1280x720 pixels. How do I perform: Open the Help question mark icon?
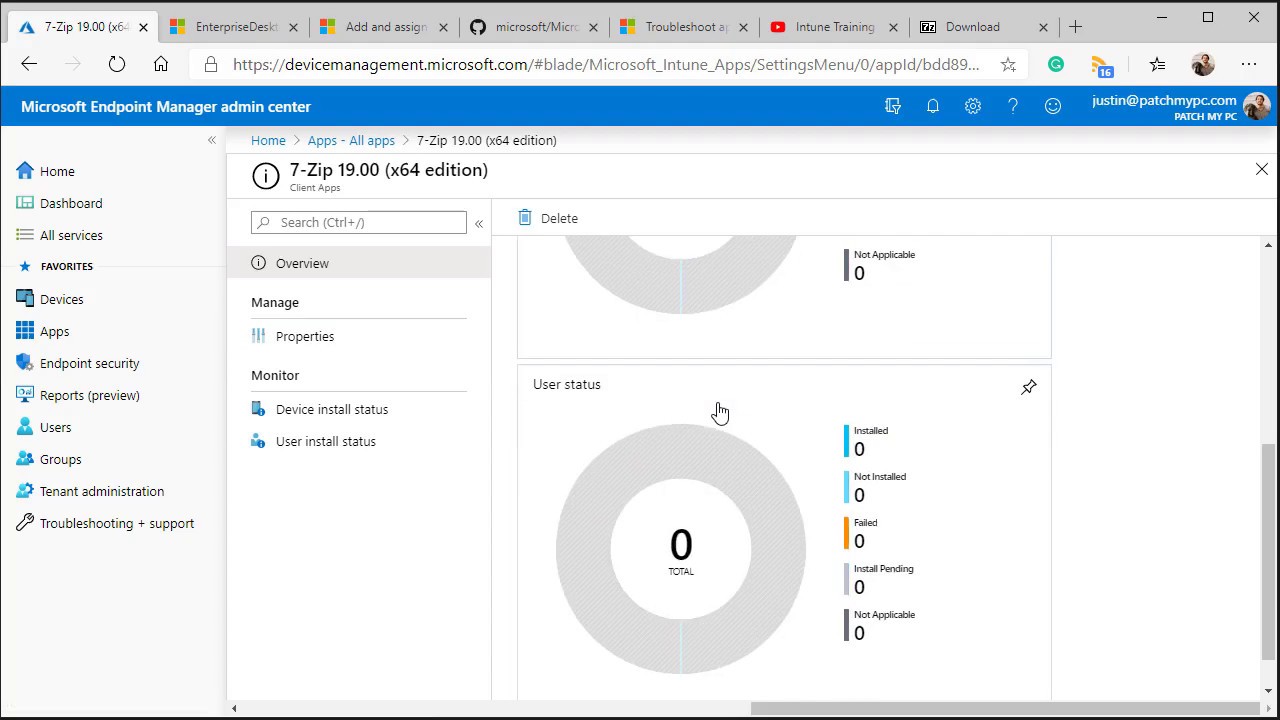click(x=1013, y=106)
